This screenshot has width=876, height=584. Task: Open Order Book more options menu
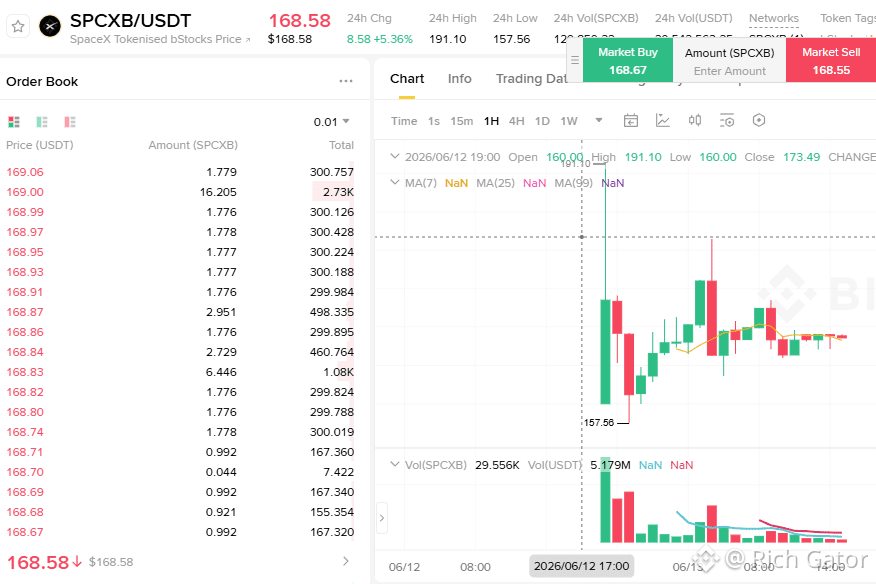(346, 82)
